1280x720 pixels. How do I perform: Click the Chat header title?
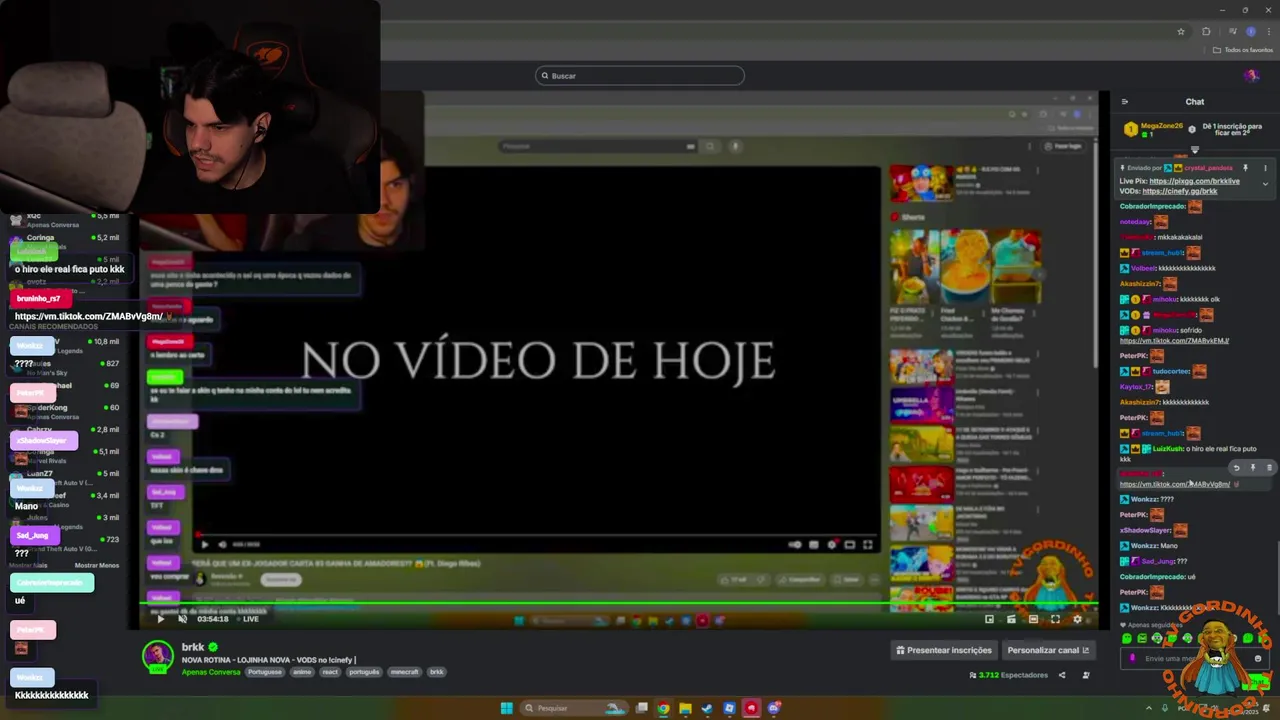pyautogui.click(x=1195, y=102)
